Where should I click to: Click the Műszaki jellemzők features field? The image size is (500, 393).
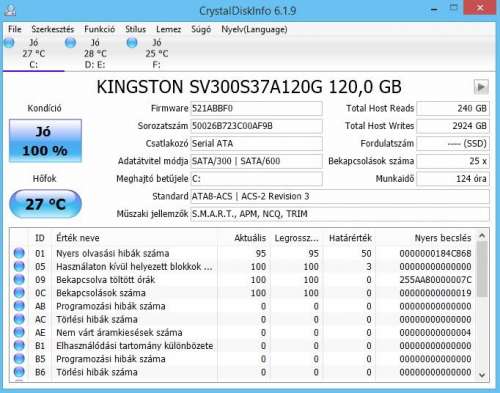click(x=340, y=214)
